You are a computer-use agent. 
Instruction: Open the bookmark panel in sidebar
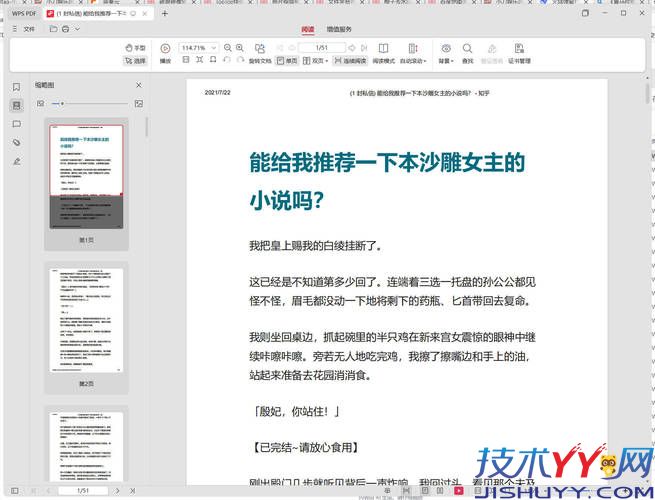(16, 87)
